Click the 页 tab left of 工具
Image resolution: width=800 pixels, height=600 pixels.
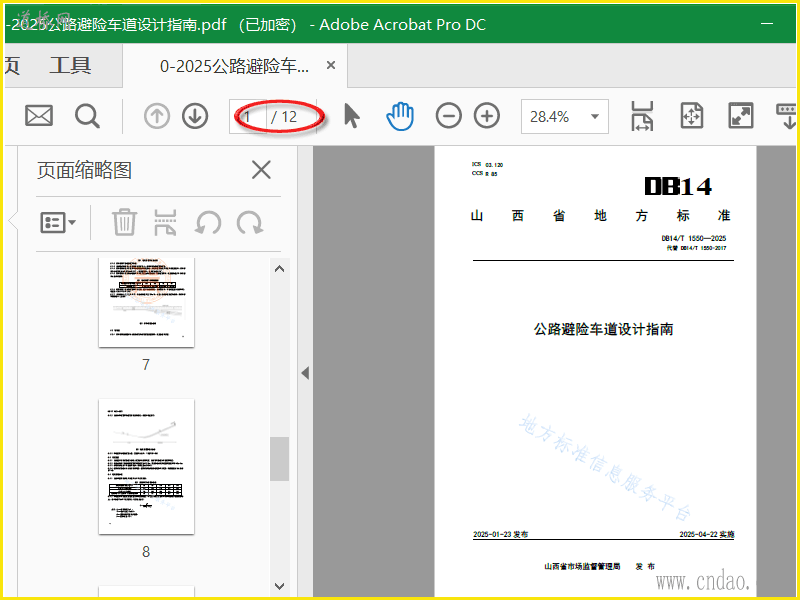pyautogui.click(x=12, y=65)
